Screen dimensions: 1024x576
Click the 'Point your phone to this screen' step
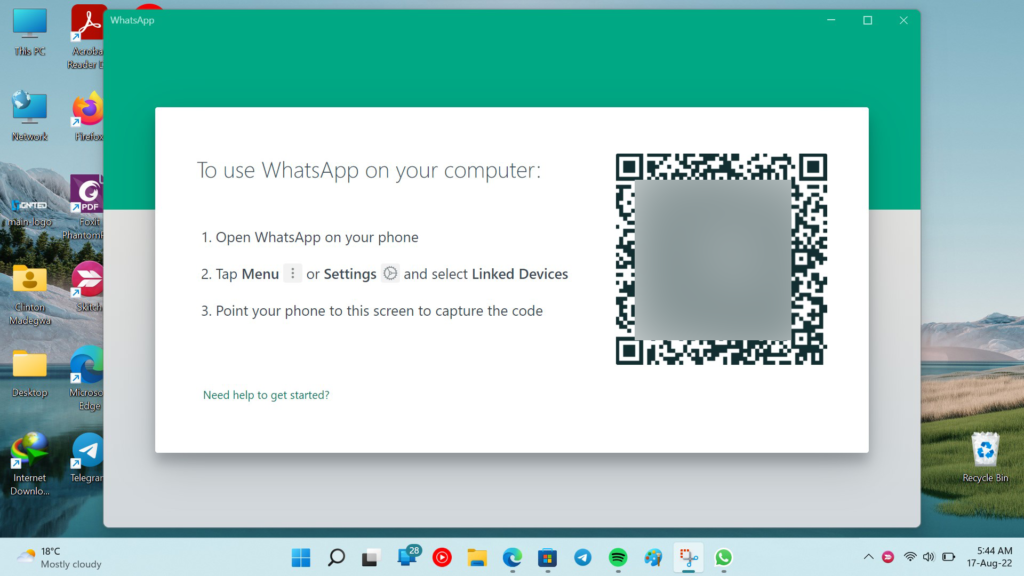click(372, 311)
